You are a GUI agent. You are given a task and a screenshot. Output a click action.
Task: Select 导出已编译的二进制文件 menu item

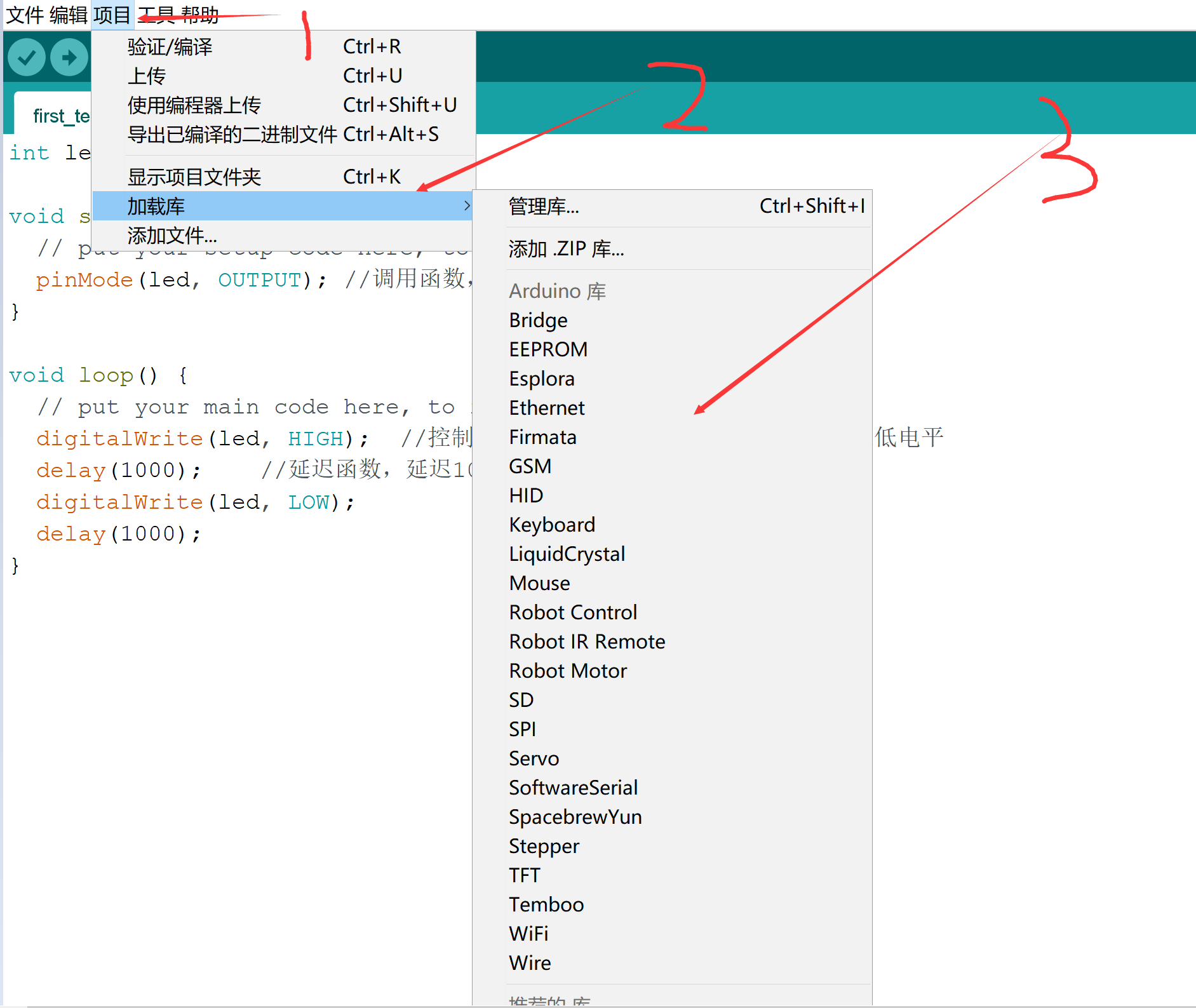[x=232, y=134]
